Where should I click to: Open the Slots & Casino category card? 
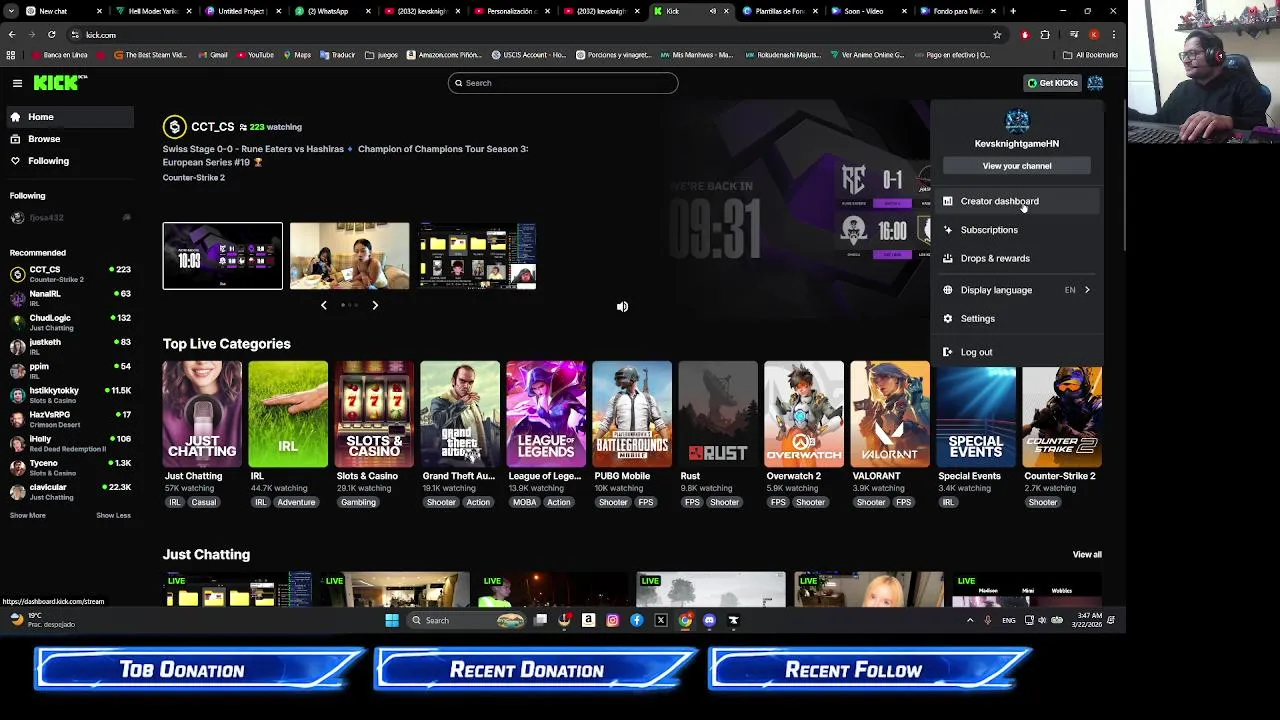(x=374, y=414)
